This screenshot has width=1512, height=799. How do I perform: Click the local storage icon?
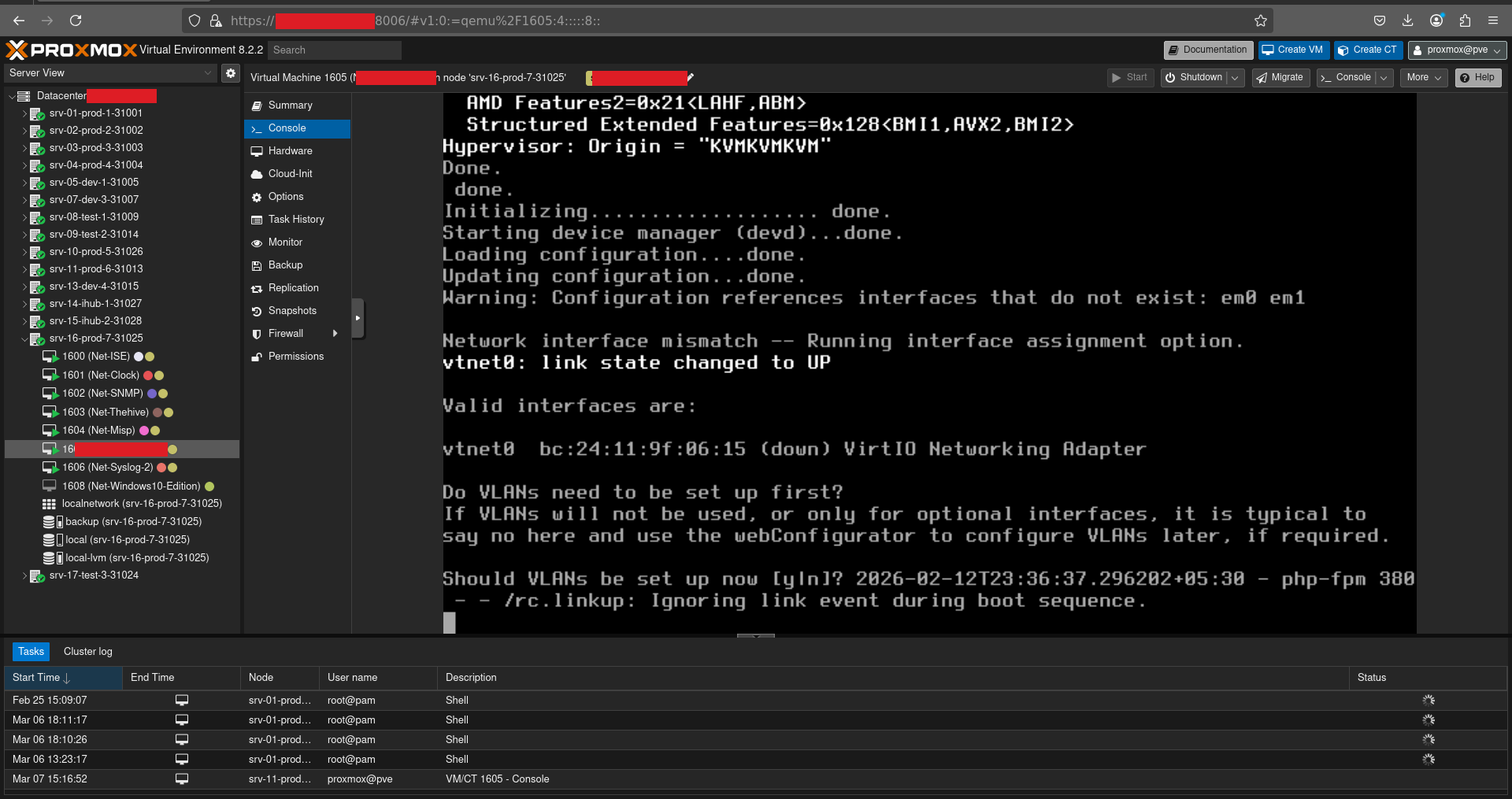pyautogui.click(x=53, y=540)
